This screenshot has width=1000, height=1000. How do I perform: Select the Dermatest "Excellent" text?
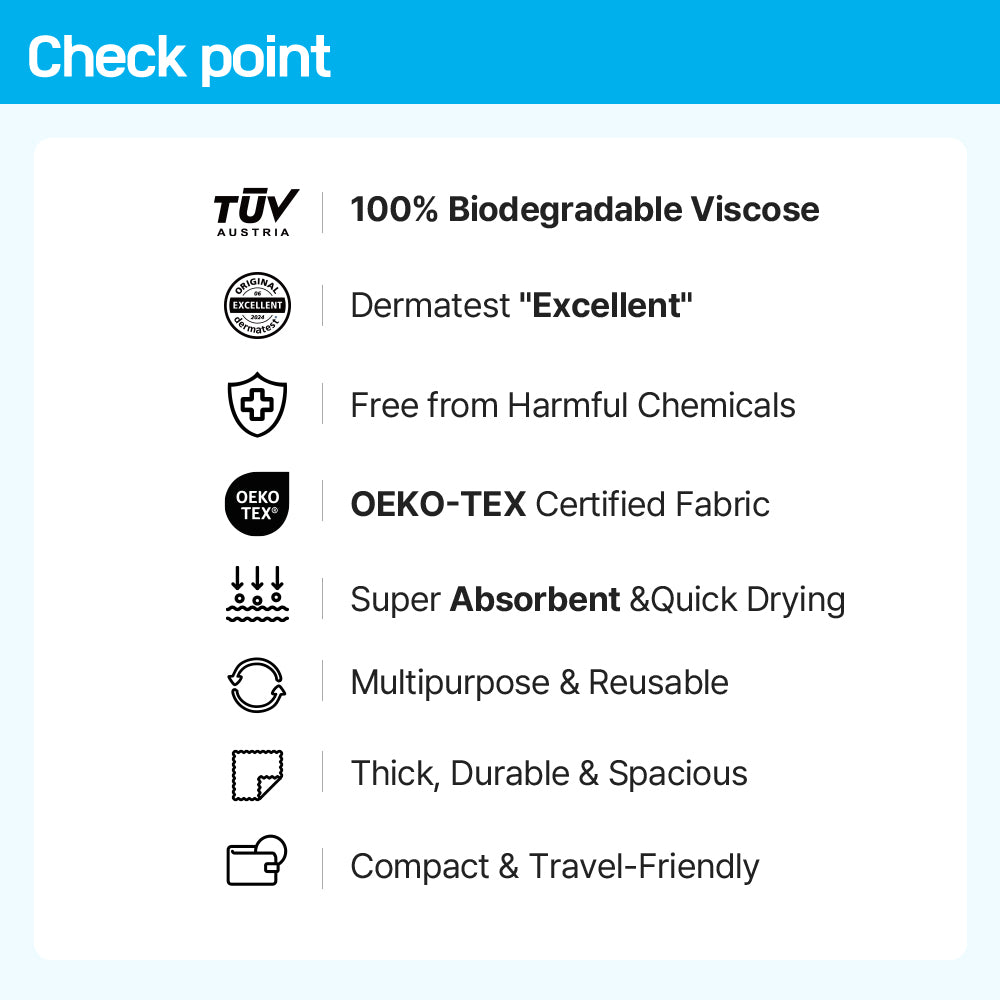pos(521,306)
